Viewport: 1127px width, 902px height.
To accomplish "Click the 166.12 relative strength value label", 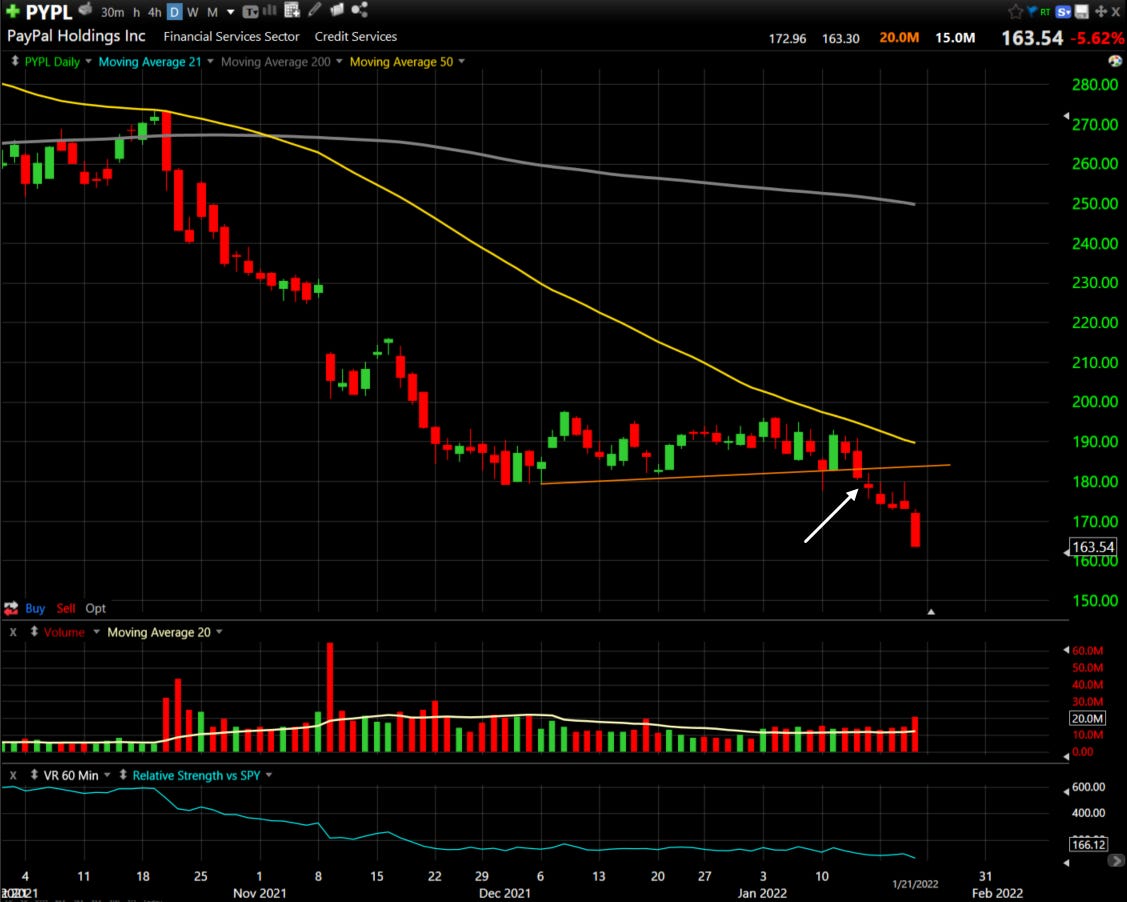I will (x=1088, y=844).
